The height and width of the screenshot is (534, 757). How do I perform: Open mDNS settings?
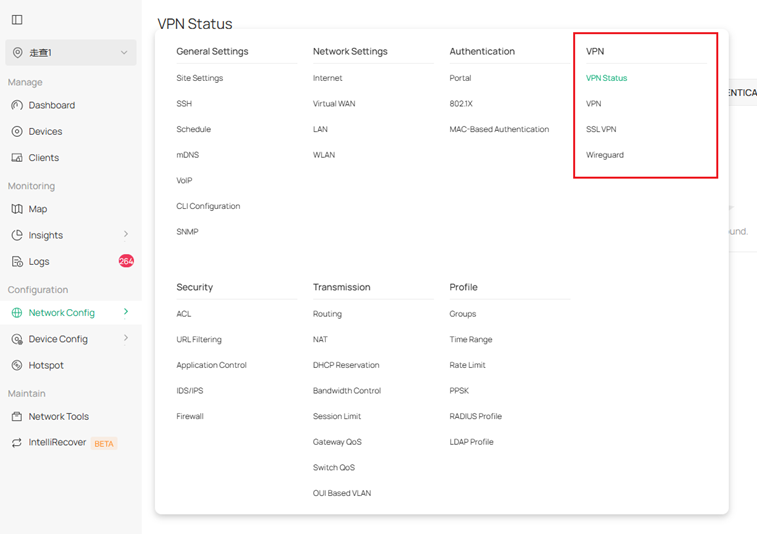[x=188, y=155]
